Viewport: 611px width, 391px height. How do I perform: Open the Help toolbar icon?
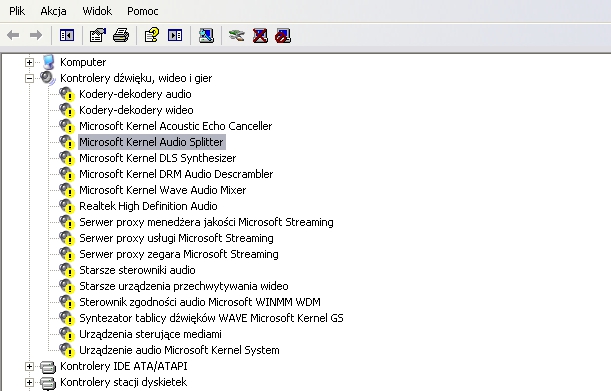point(152,35)
